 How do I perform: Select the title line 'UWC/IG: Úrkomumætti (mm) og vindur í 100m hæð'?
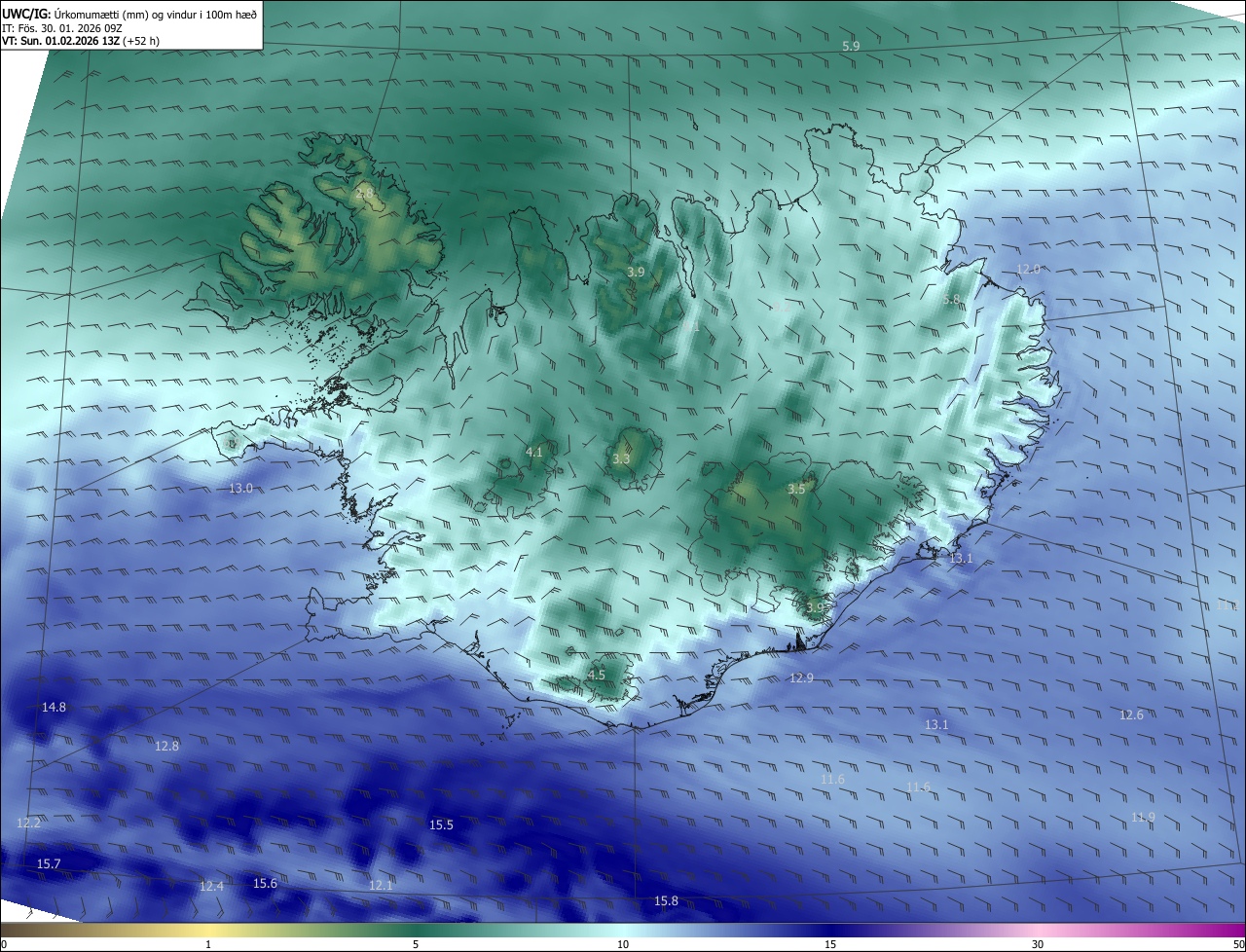pyautogui.click(x=129, y=14)
